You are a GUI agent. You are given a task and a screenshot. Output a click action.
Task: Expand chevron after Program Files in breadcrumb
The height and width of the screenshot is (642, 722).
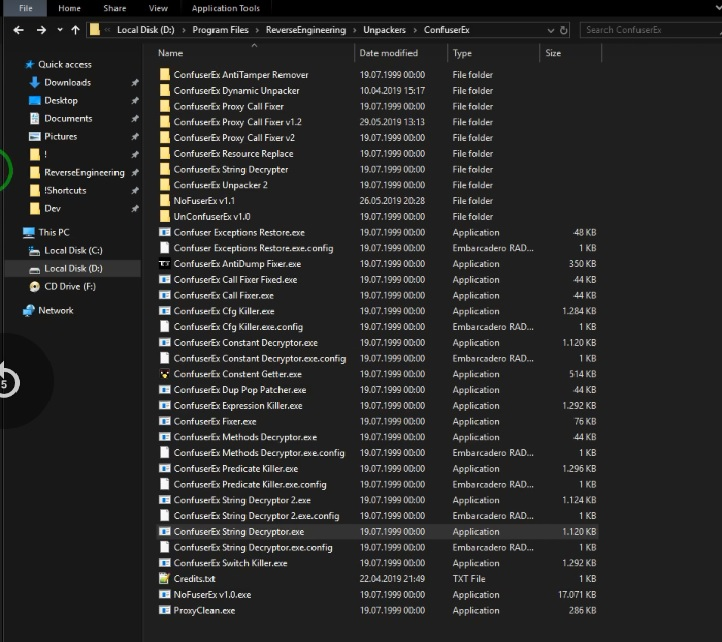click(x=257, y=30)
